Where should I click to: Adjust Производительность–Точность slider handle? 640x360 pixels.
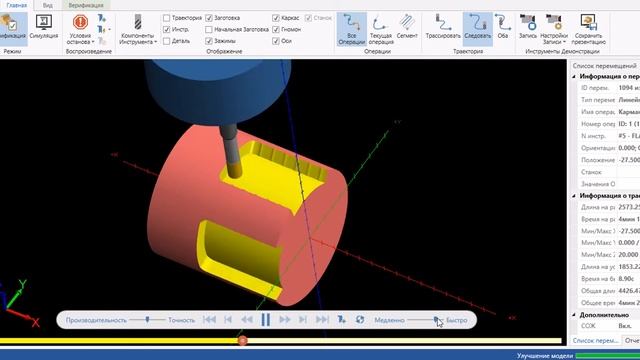(147, 320)
